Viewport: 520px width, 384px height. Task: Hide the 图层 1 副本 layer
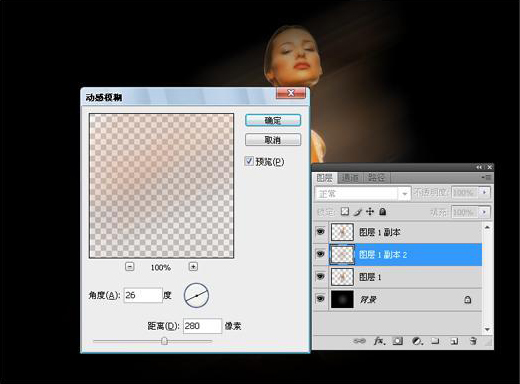pos(320,231)
